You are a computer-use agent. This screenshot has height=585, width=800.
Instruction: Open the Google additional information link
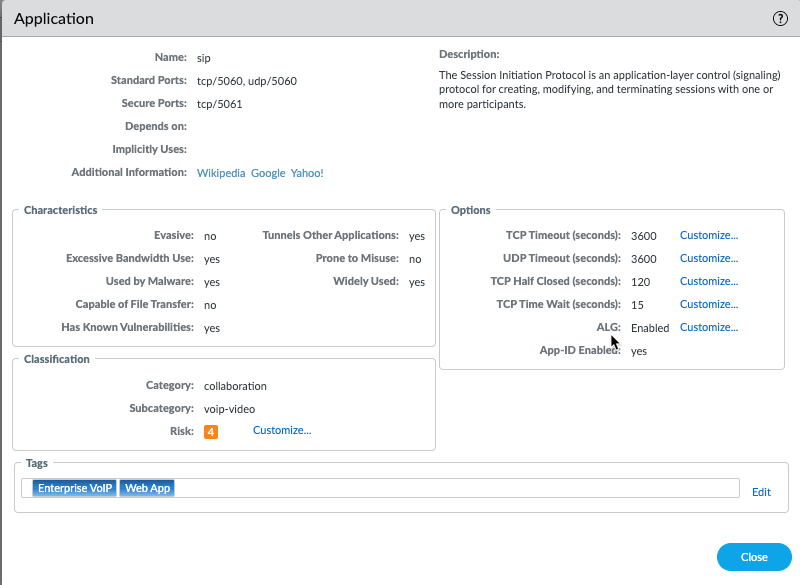coord(268,173)
